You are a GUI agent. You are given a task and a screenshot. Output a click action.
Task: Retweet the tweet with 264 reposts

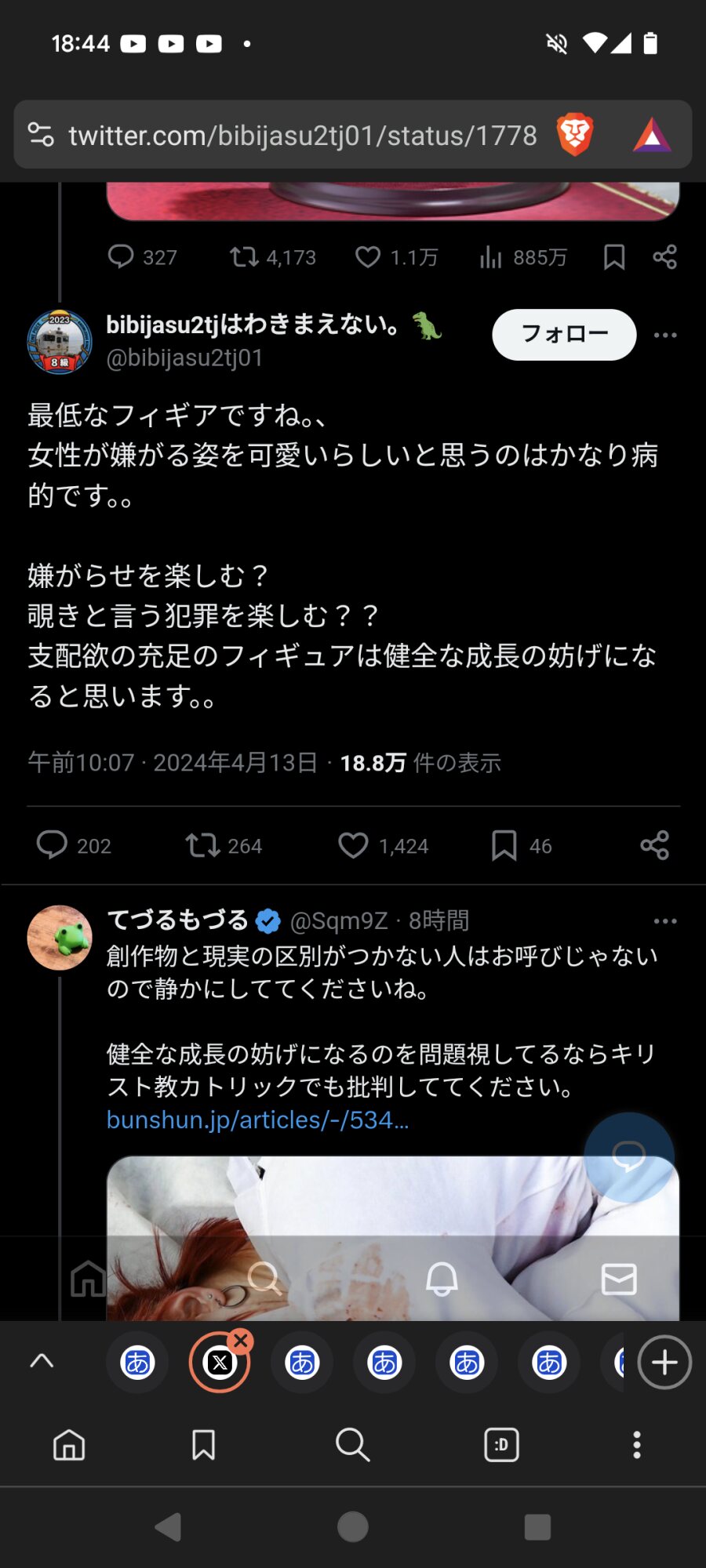(x=202, y=845)
